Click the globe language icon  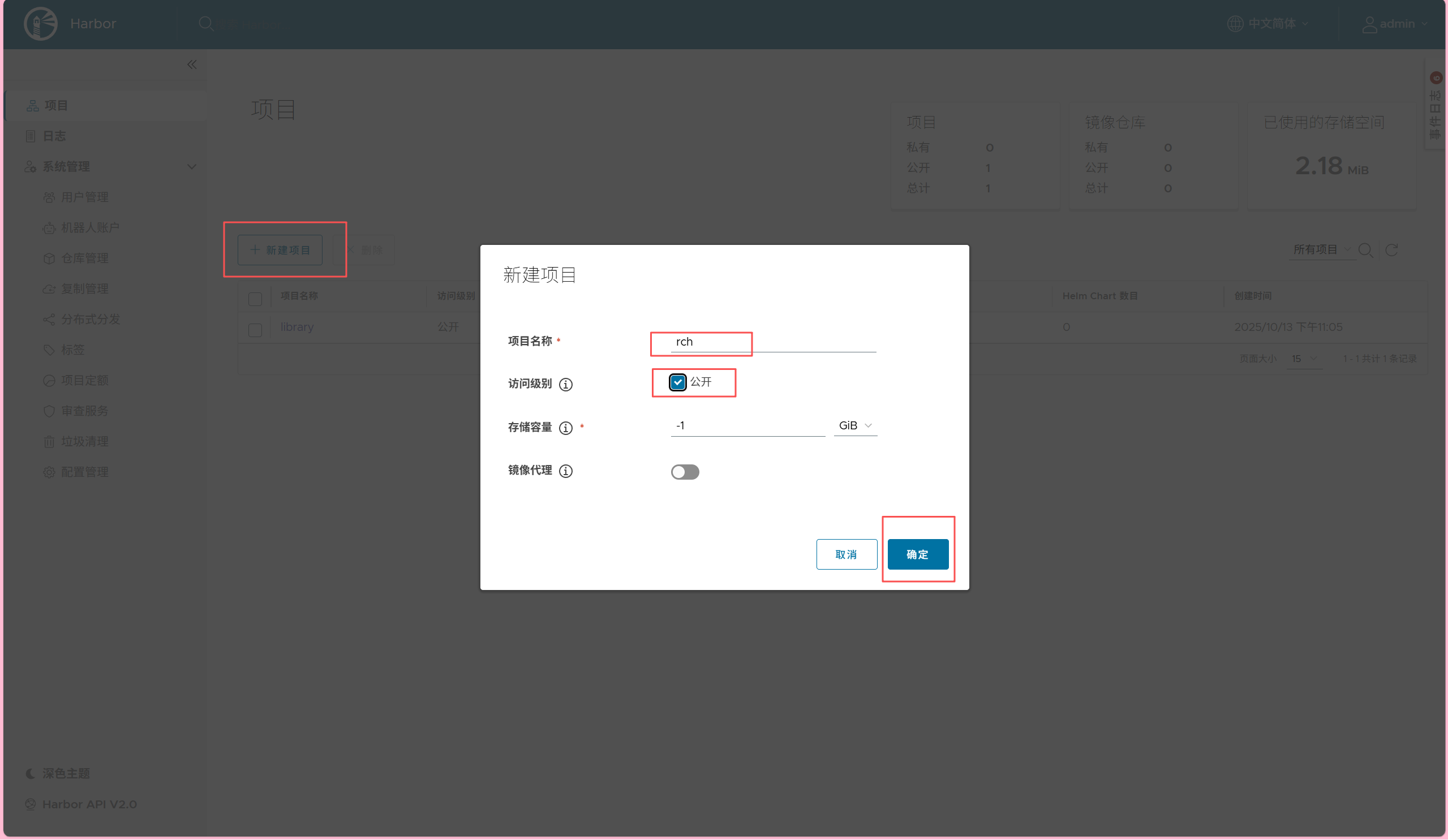(1235, 24)
